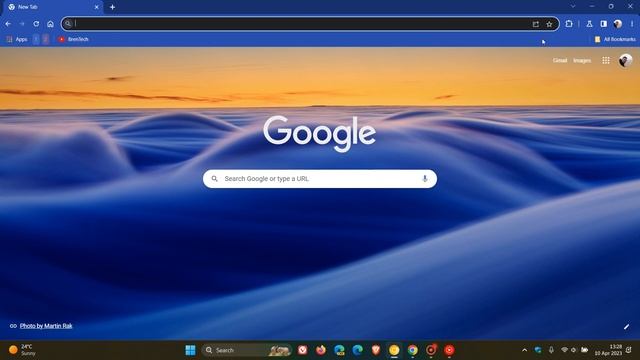Open Chrome Canary from the taskbar

pos(394,350)
